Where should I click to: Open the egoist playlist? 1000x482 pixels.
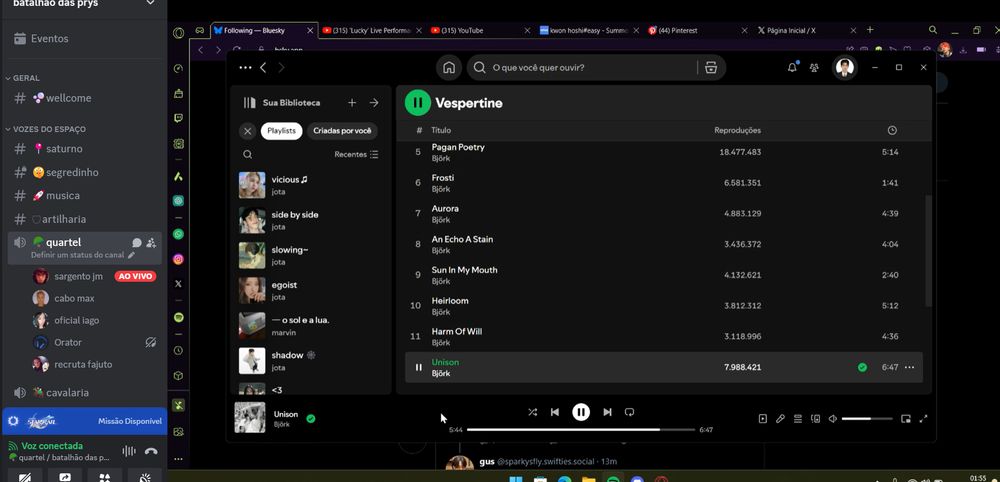311,290
